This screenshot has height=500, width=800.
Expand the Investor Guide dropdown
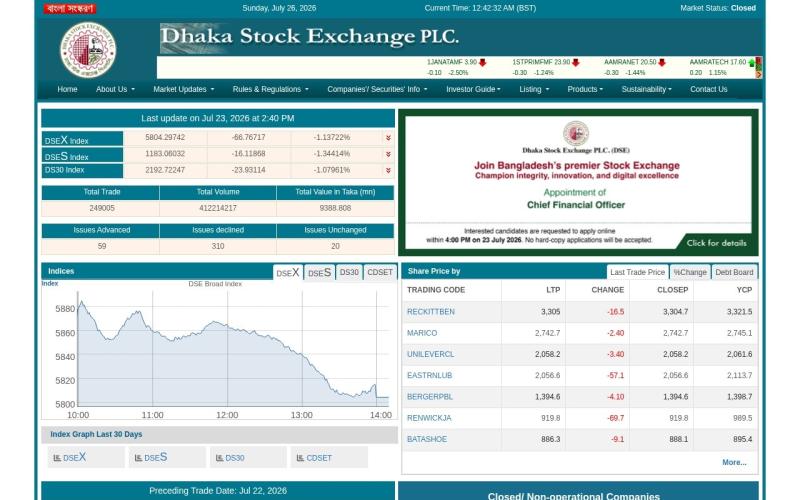(473, 89)
